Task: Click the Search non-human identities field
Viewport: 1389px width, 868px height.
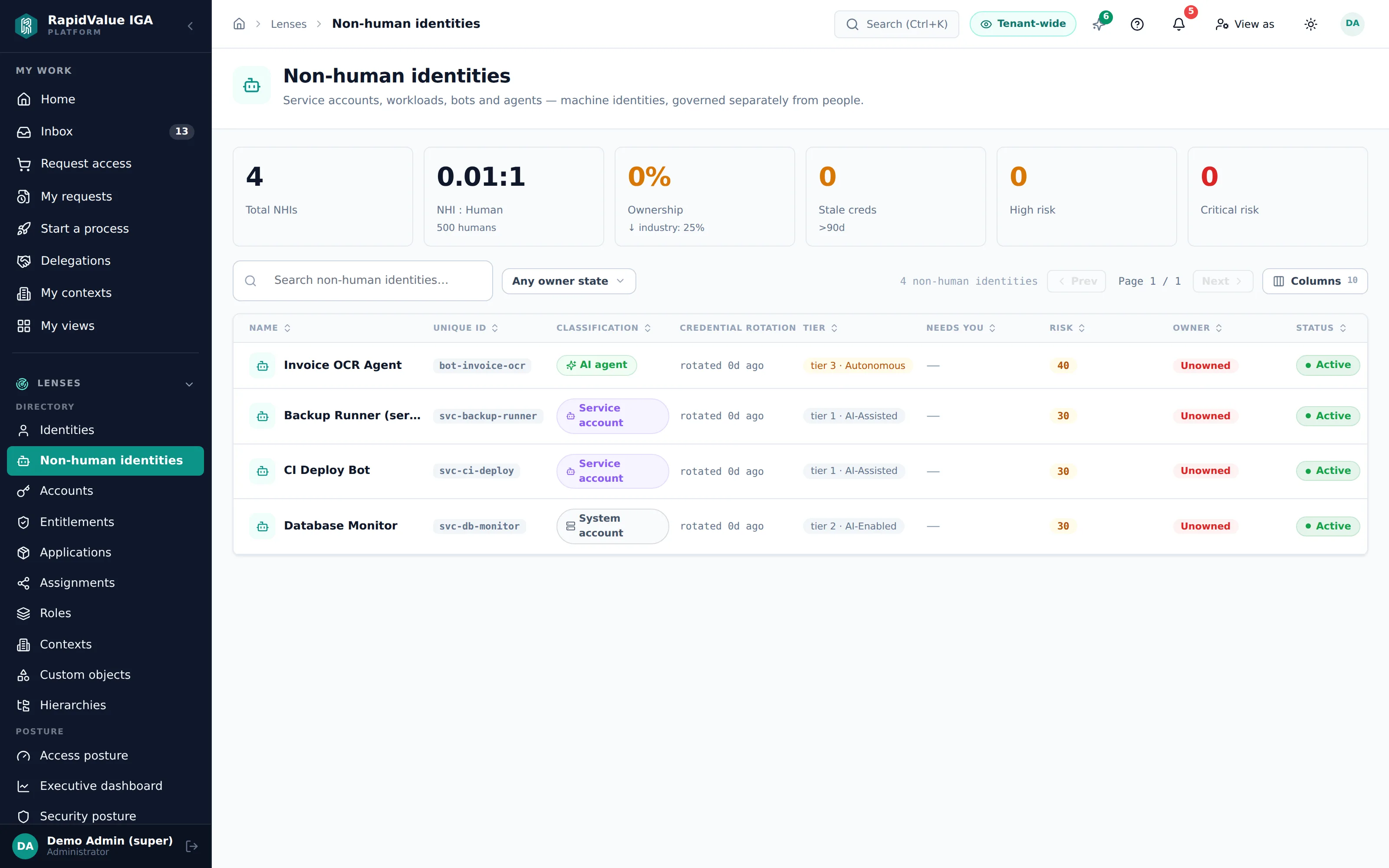Action: click(x=363, y=281)
